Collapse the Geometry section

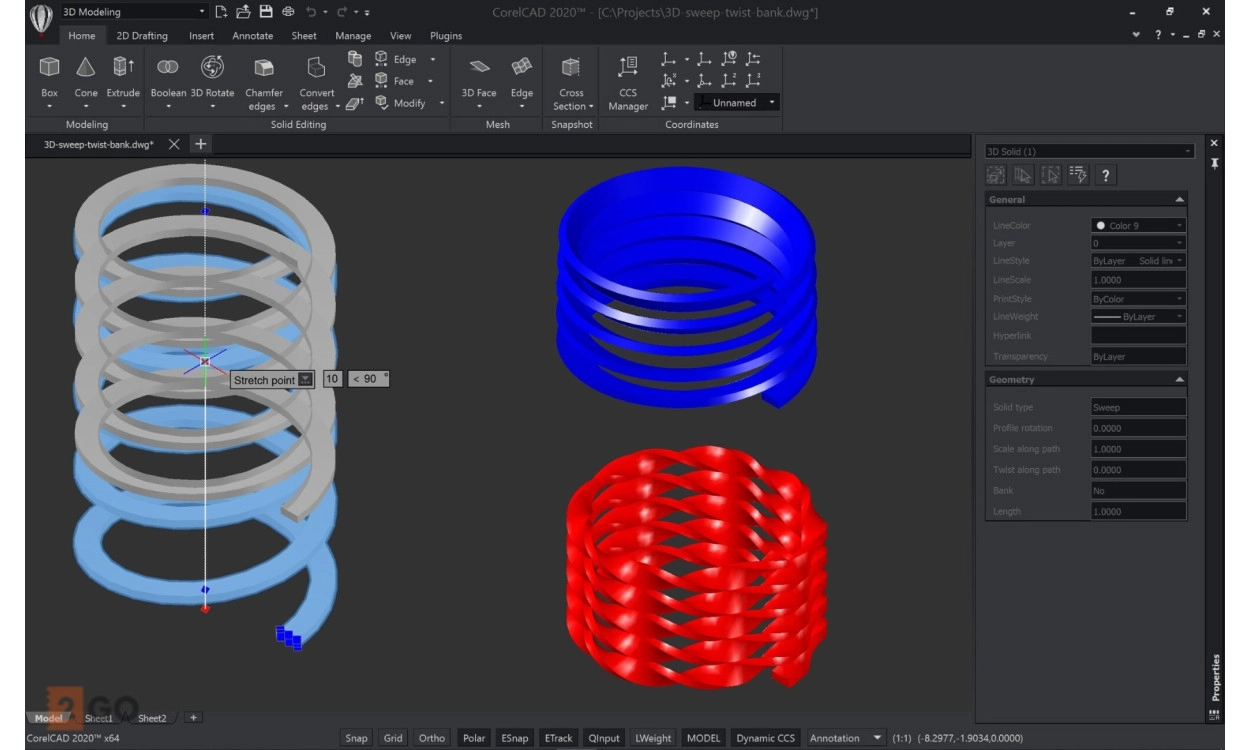click(x=1179, y=380)
